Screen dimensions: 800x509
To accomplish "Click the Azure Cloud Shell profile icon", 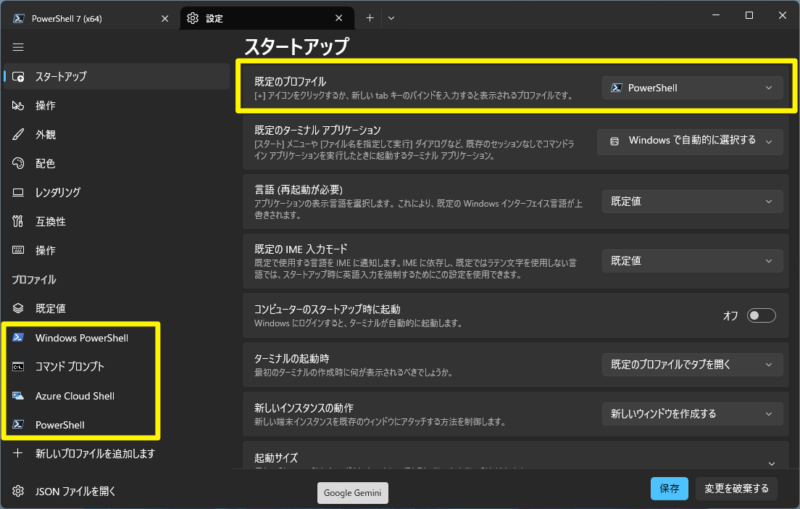I will coord(18,396).
